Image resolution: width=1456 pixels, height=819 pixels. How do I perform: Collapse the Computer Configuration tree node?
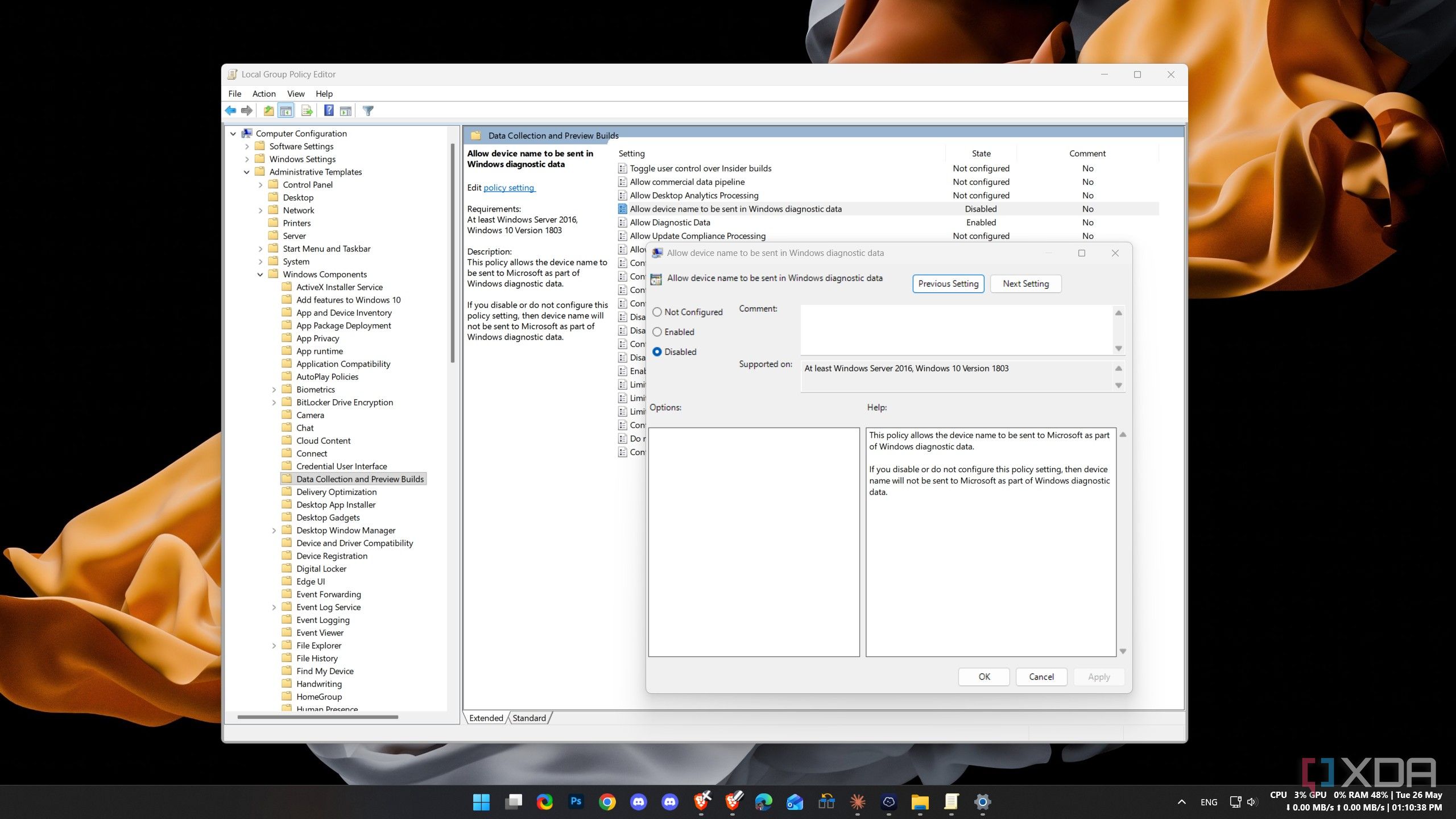pos(233,134)
